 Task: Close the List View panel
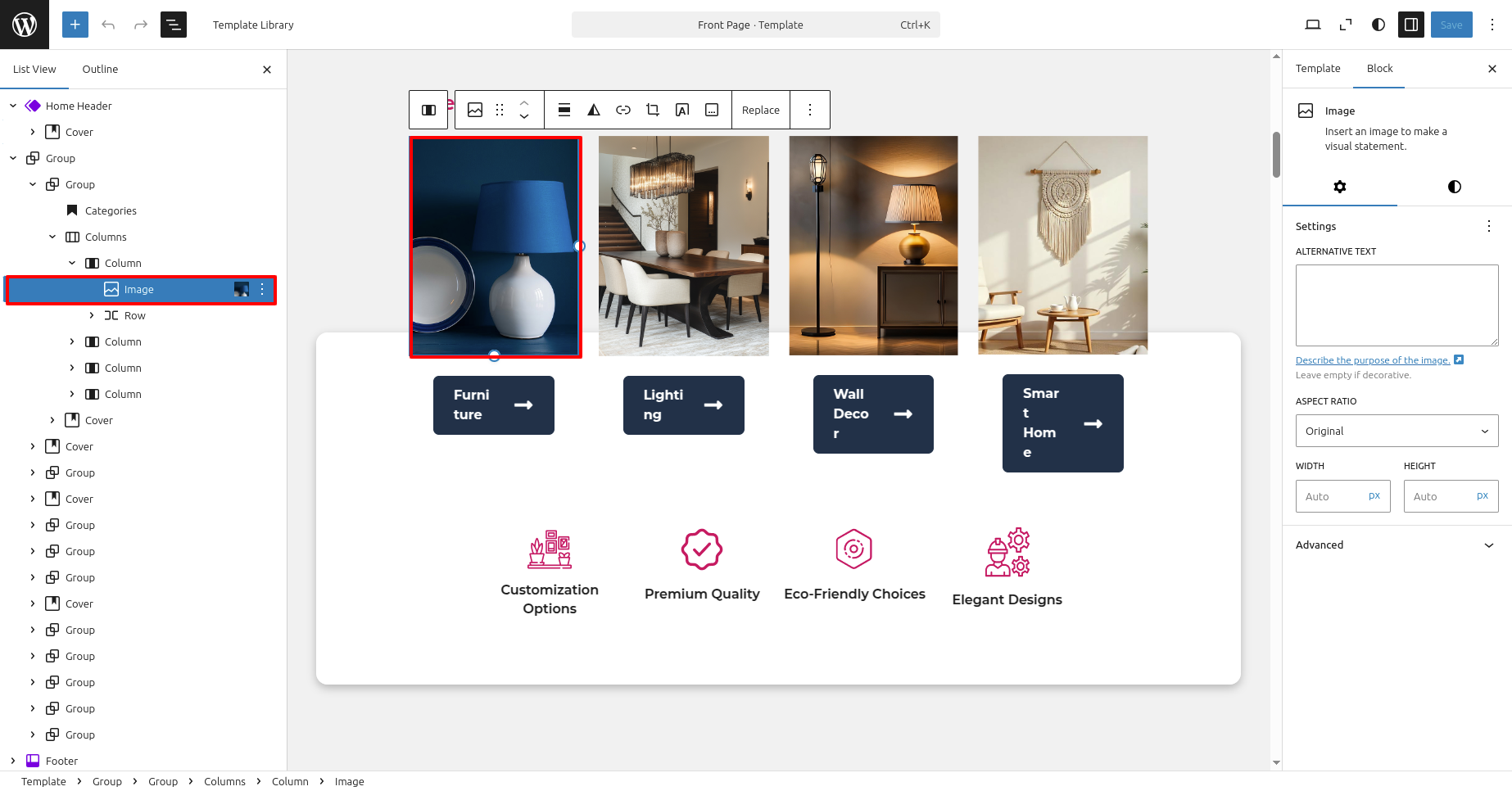(x=267, y=70)
